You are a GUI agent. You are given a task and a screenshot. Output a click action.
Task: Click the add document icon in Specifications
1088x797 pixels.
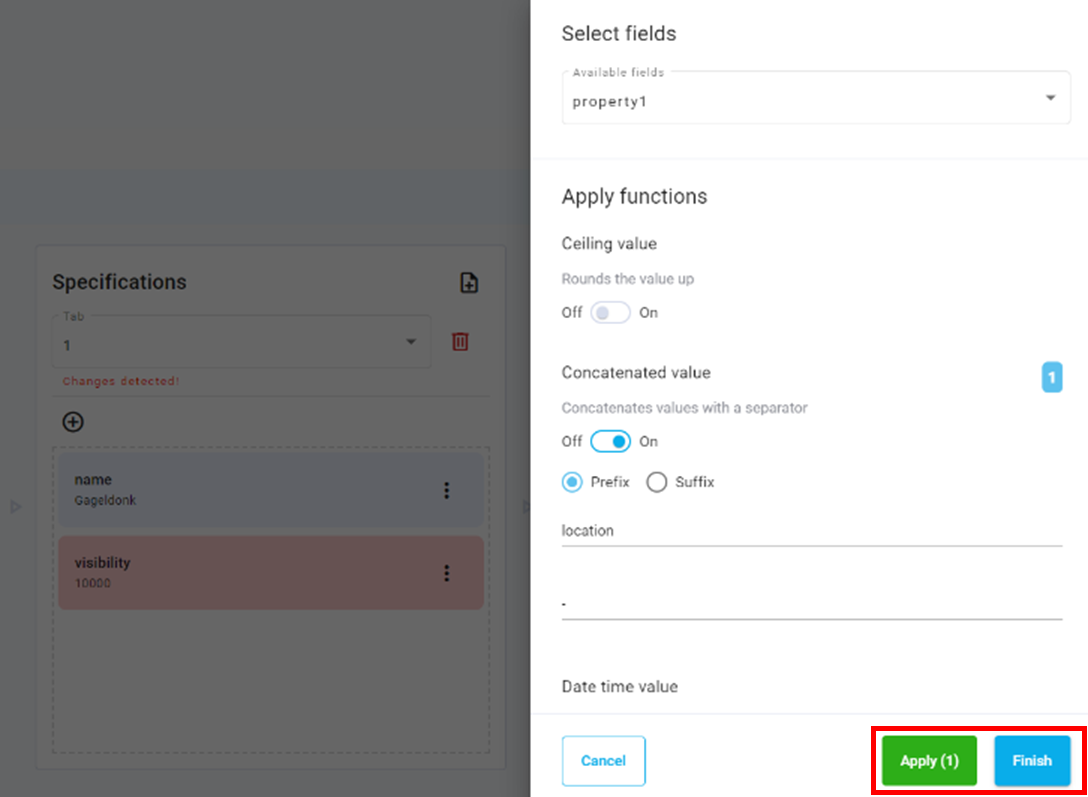(x=469, y=283)
